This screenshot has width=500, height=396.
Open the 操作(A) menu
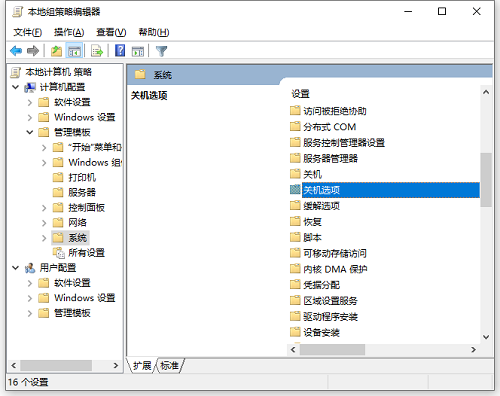click(69, 32)
